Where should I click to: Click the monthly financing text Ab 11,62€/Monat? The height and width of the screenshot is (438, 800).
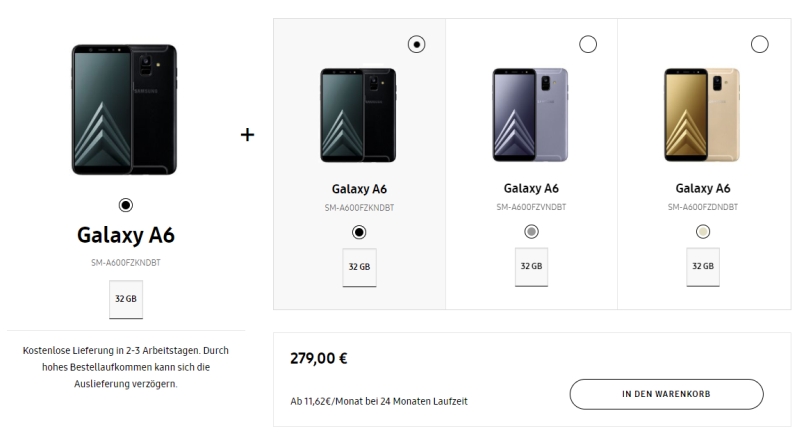(x=378, y=401)
